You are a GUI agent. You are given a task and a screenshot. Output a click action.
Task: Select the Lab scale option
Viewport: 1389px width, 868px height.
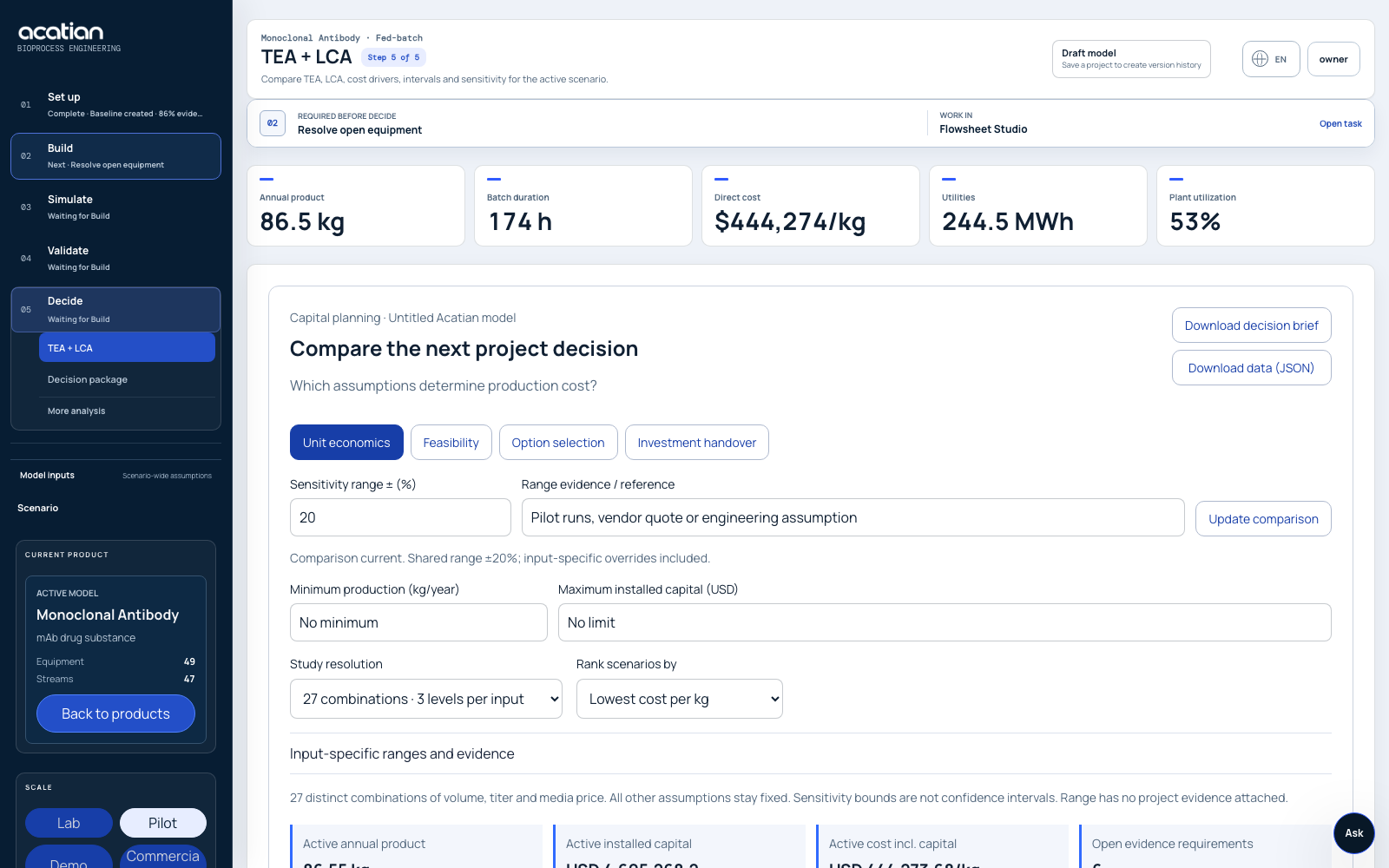coord(69,823)
